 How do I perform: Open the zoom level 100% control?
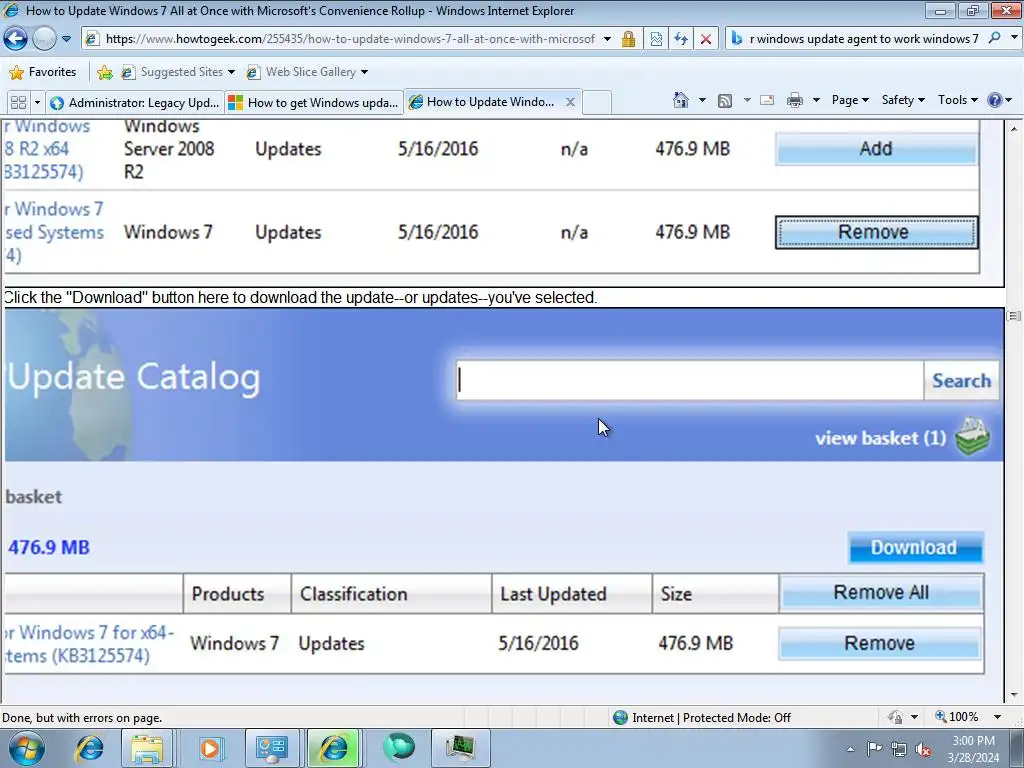click(x=968, y=717)
